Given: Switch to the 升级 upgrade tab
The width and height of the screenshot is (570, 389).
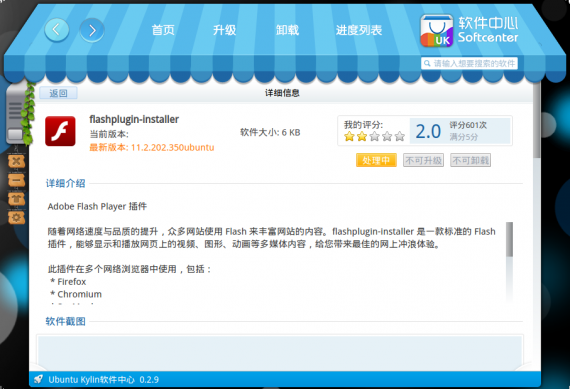Looking at the screenshot, I should click(x=224, y=30).
